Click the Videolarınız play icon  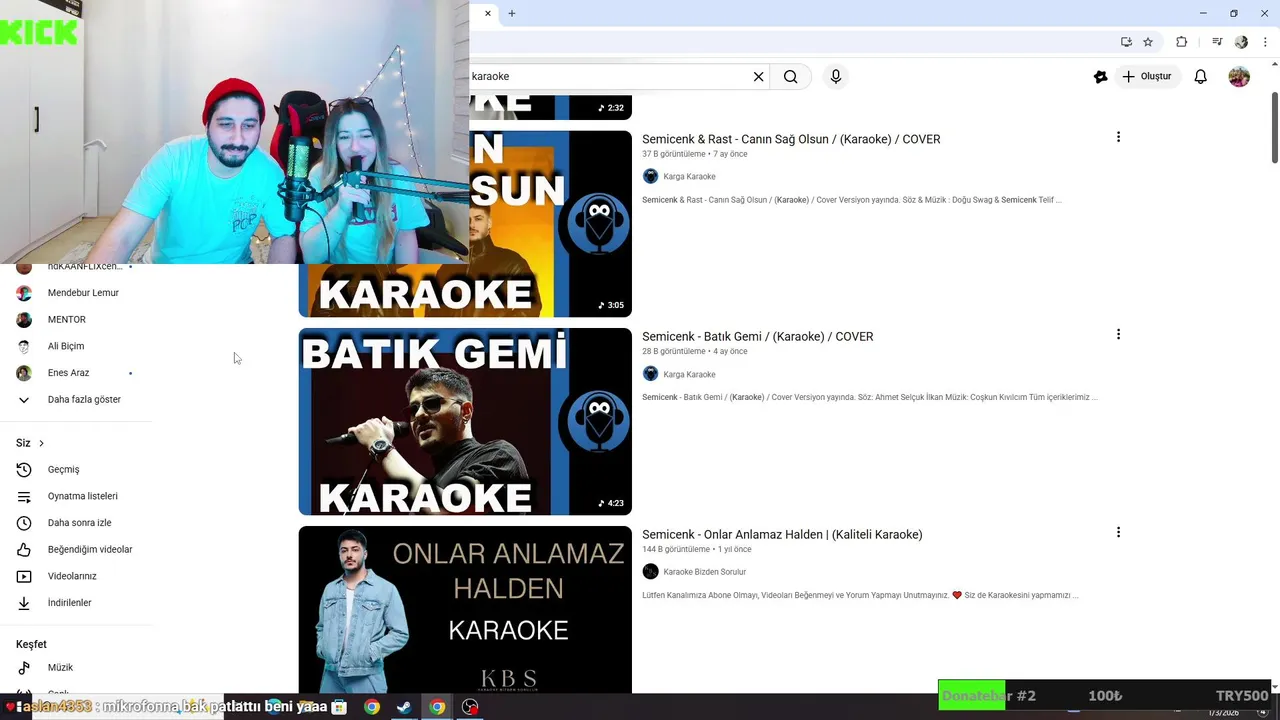pos(24,576)
